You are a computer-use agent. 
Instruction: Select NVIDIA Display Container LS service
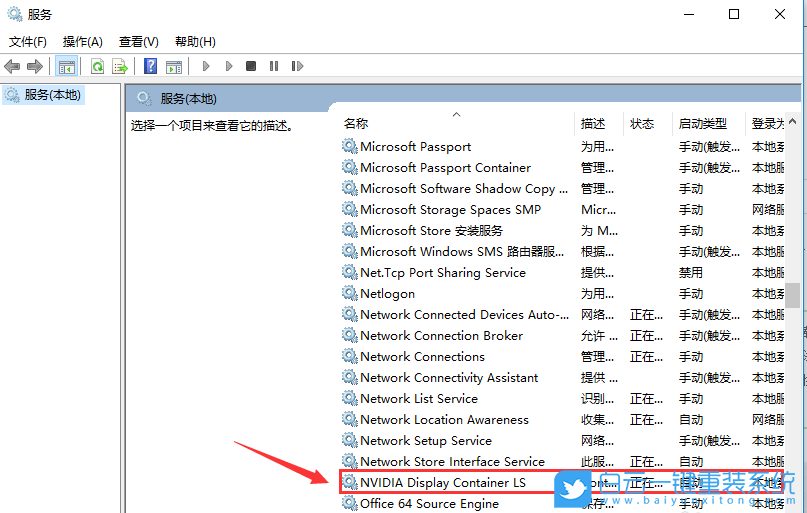[442, 483]
